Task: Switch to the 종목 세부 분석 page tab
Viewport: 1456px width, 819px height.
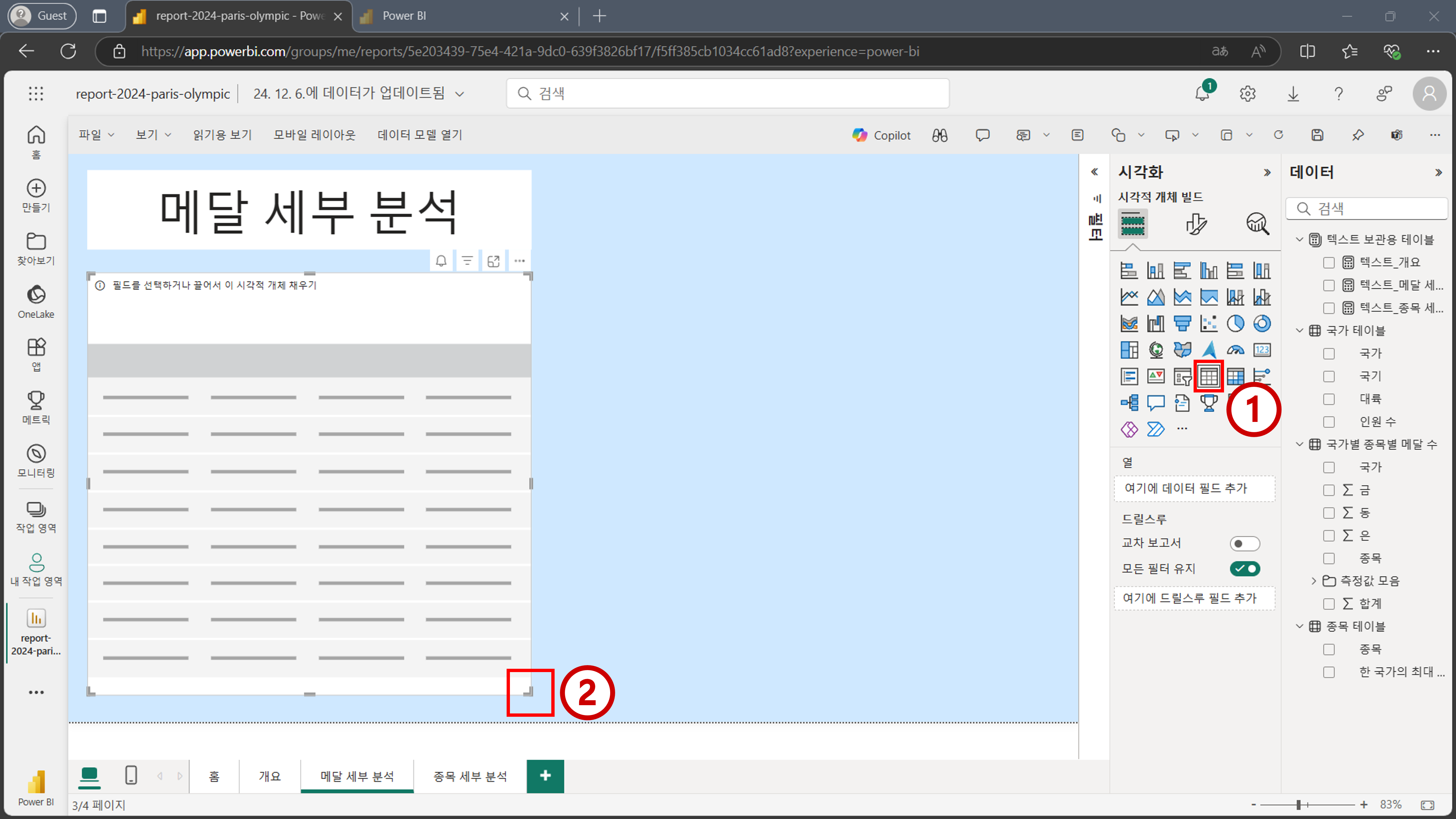Action: 470,776
